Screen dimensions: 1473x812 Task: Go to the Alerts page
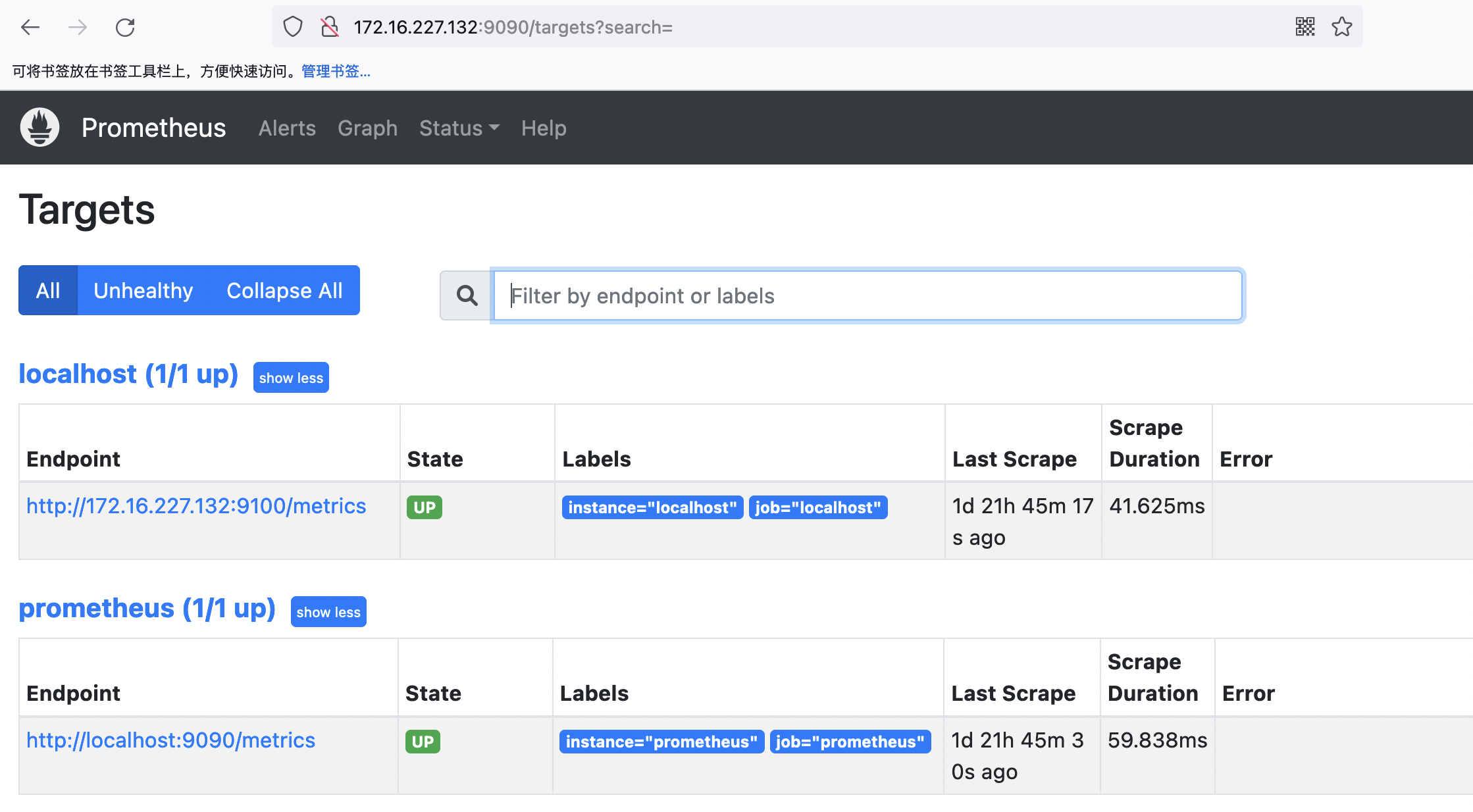tap(287, 128)
